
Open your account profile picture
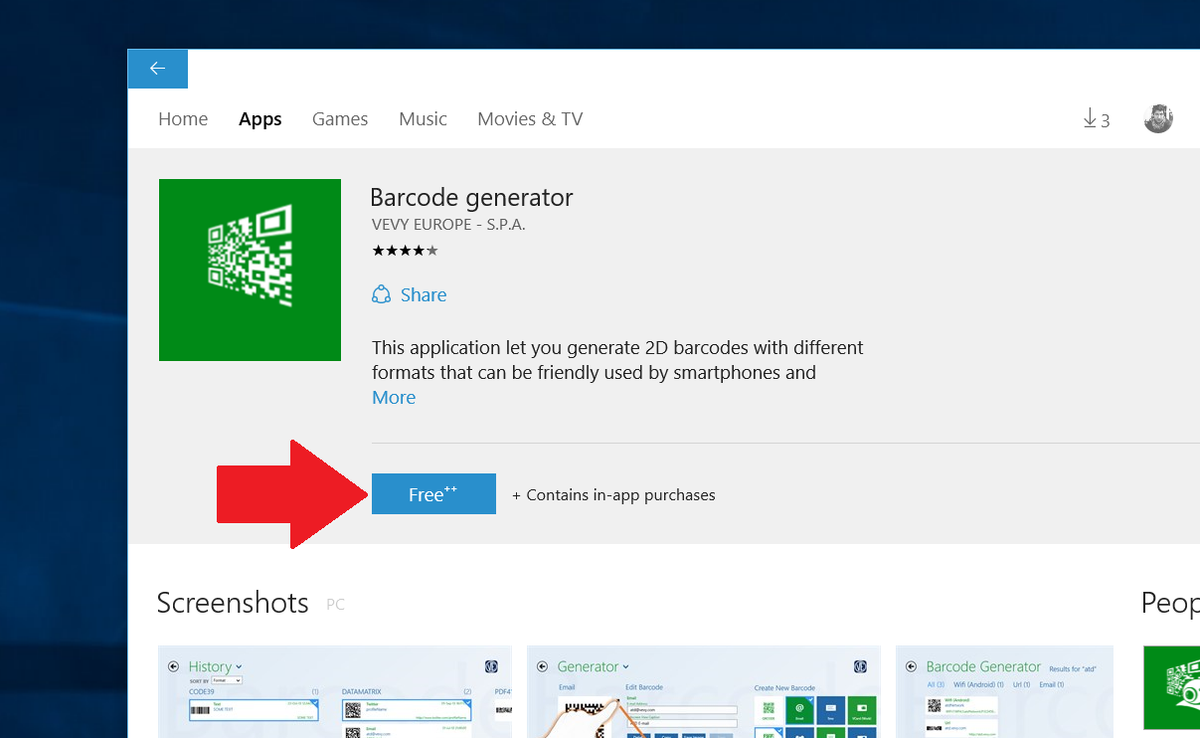pyautogui.click(x=1157, y=118)
